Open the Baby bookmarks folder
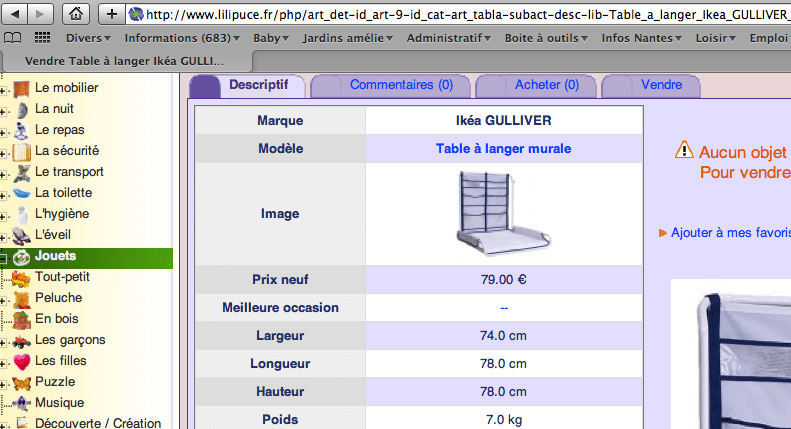791x429 pixels. 271,38
